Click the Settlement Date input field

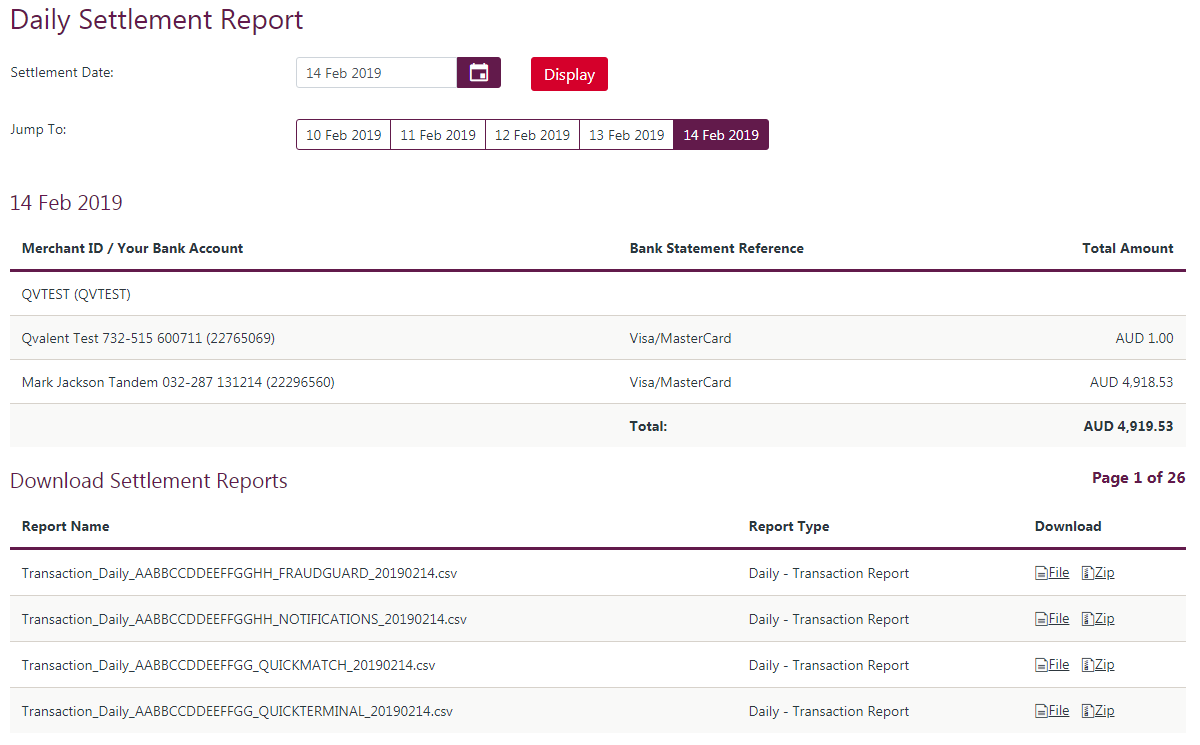point(376,73)
